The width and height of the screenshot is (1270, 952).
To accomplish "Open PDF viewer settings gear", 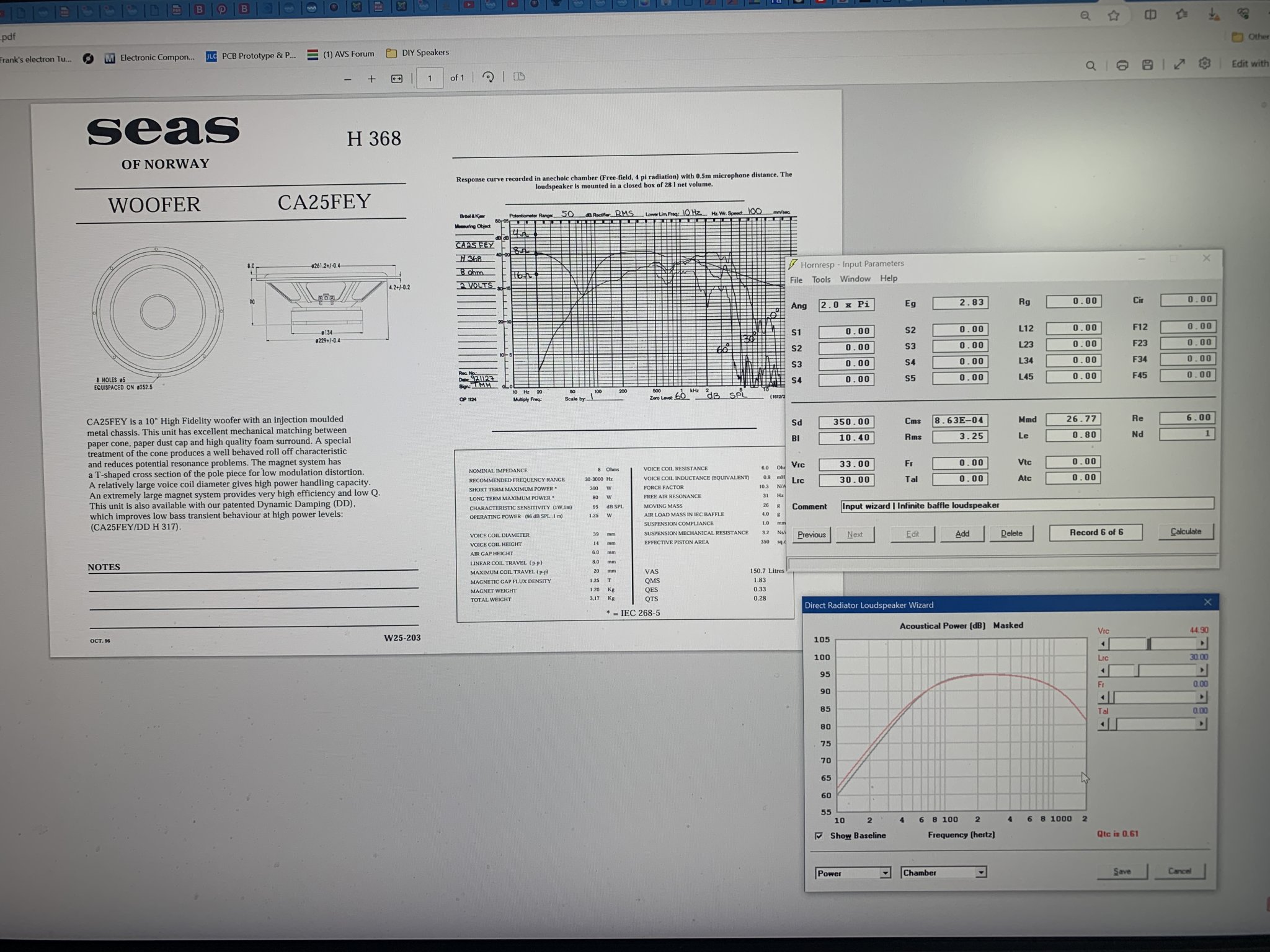I will (x=1204, y=63).
